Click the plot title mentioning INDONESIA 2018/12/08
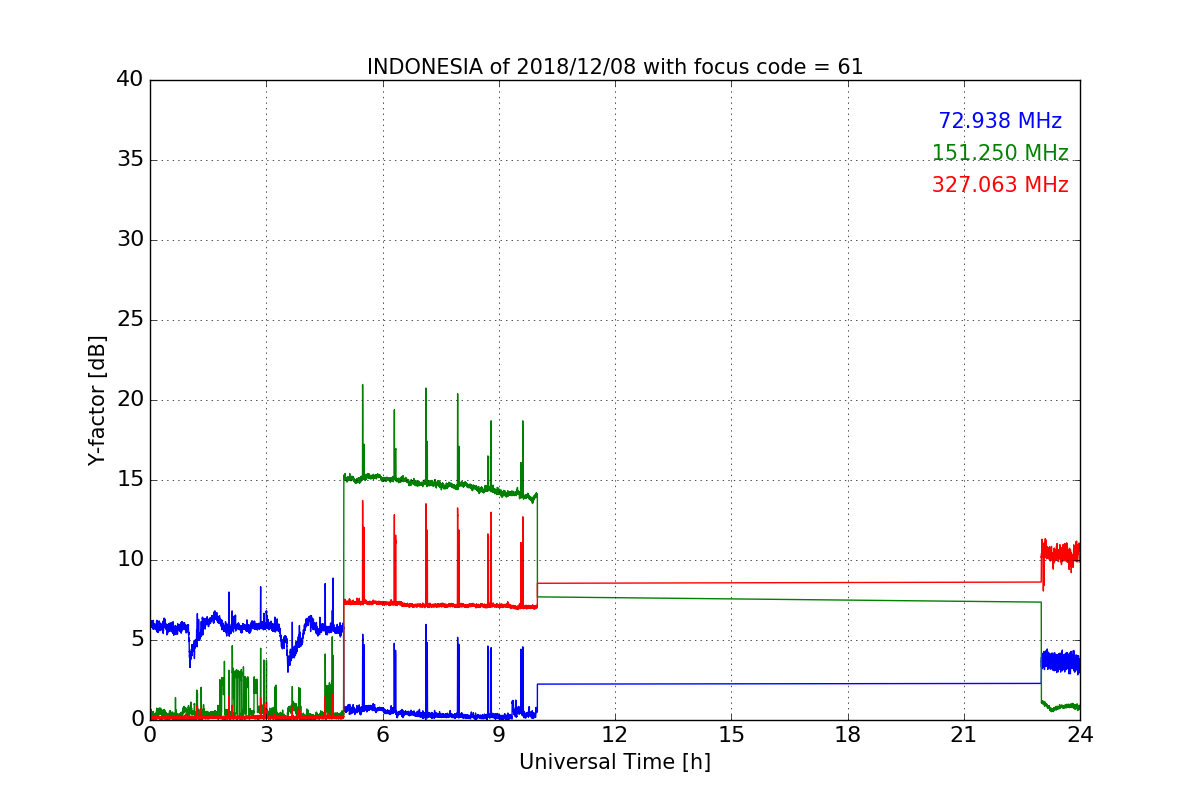Screen dimensions: 1200x800 coord(615,67)
